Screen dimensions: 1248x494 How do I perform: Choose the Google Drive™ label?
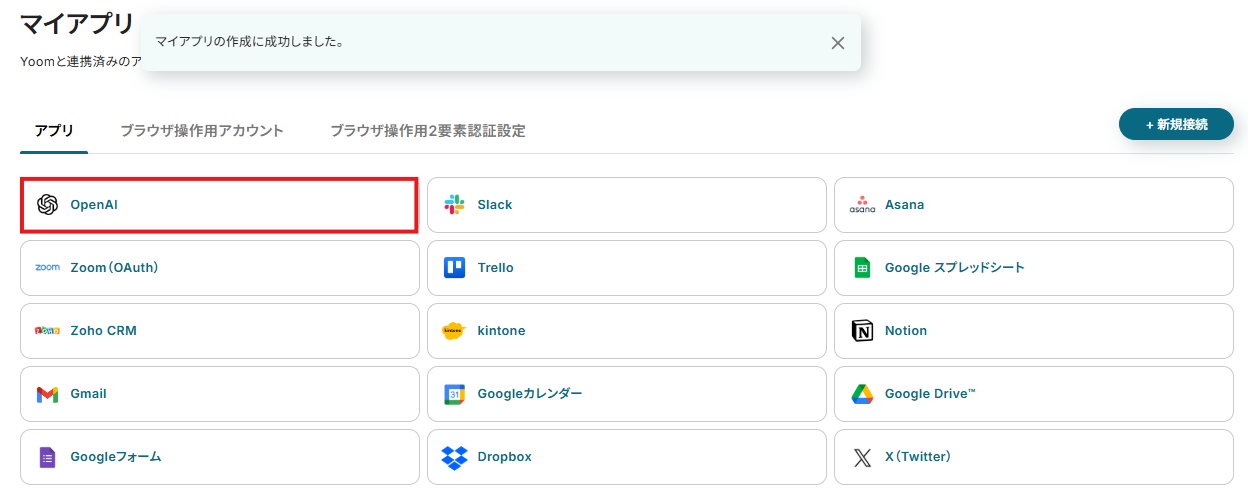pyautogui.click(x=930, y=394)
